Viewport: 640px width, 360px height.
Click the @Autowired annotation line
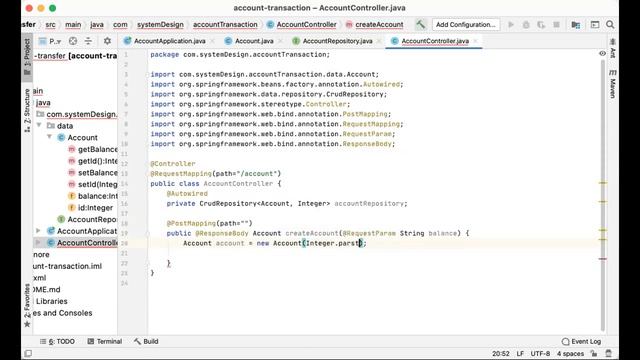pyautogui.click(x=187, y=193)
